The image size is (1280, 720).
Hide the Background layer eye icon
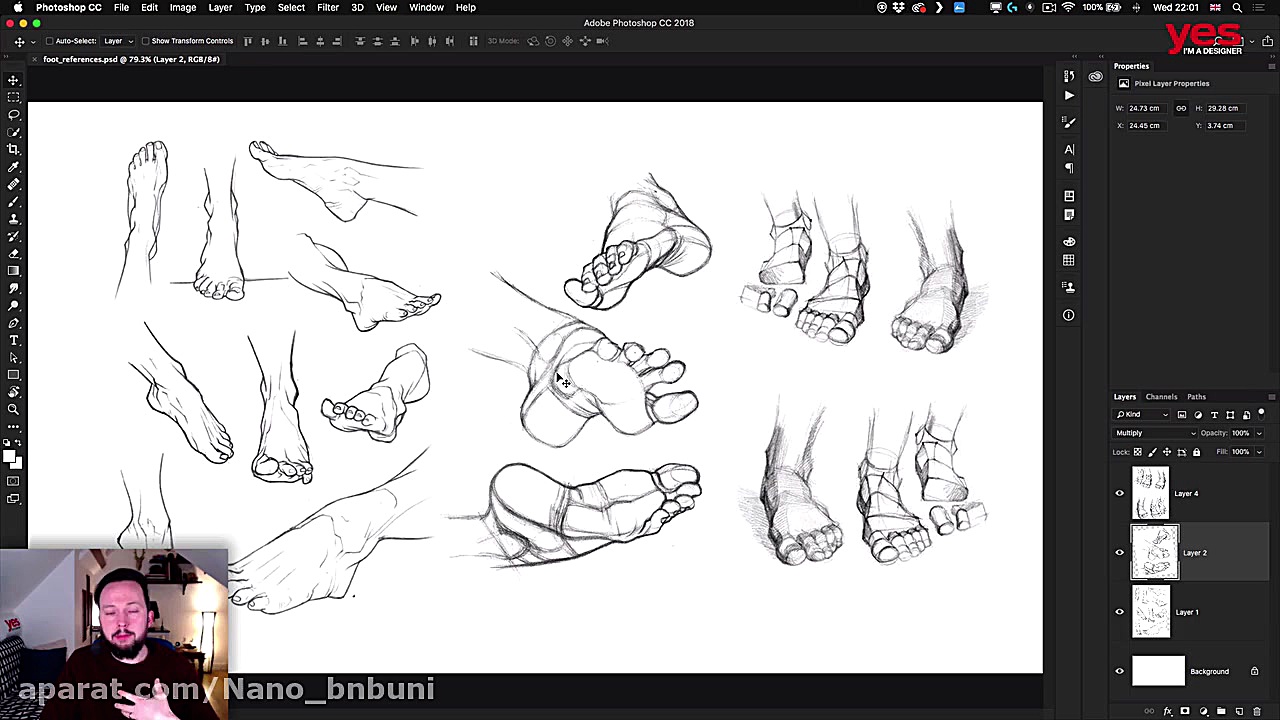click(x=1120, y=671)
